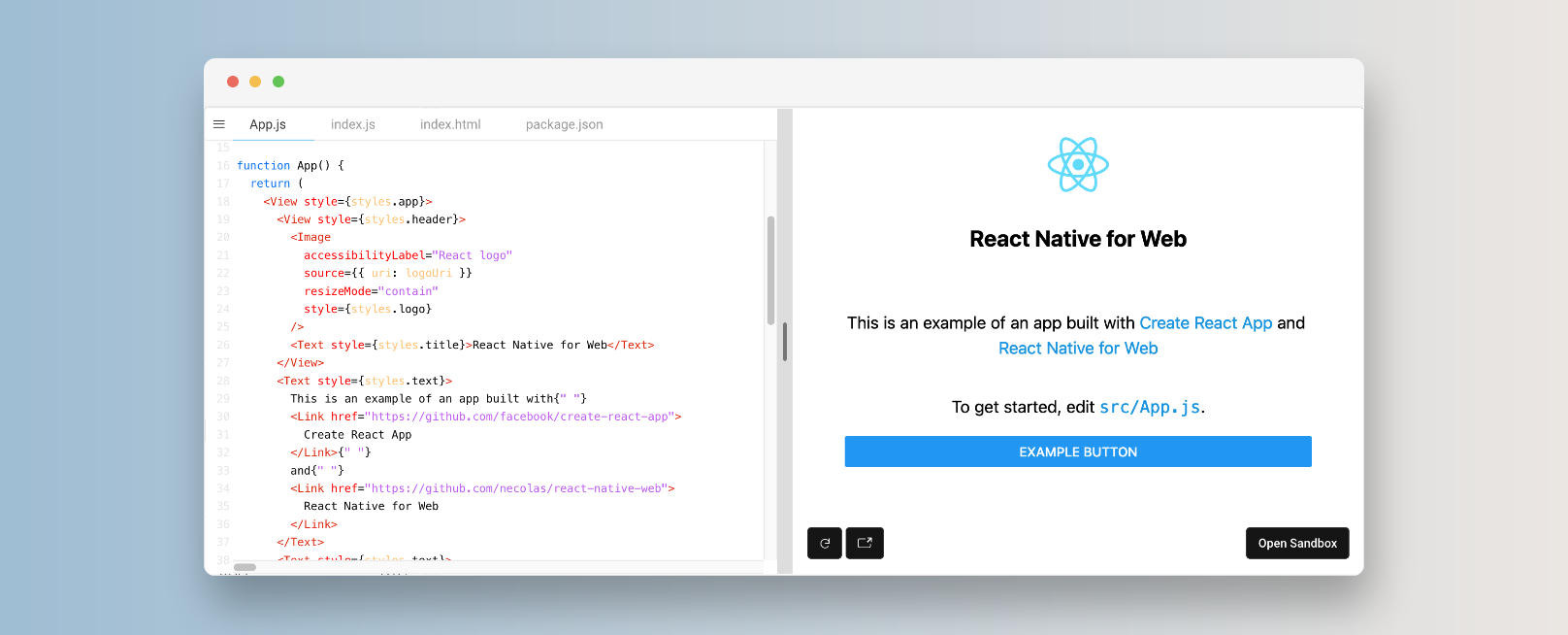Follow the Create React App link
Image resolution: width=1568 pixels, height=635 pixels.
[x=1205, y=323]
